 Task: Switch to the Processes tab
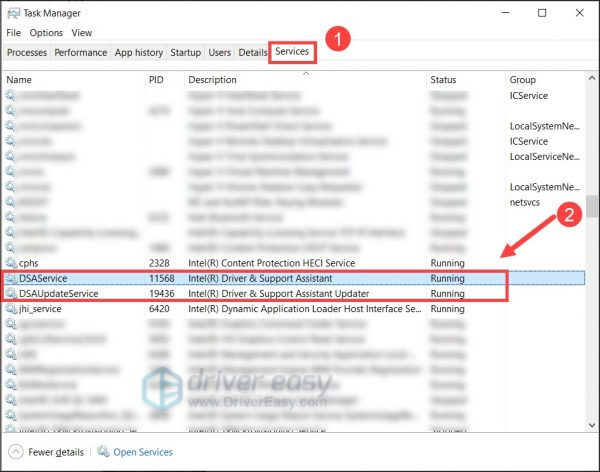pos(27,52)
